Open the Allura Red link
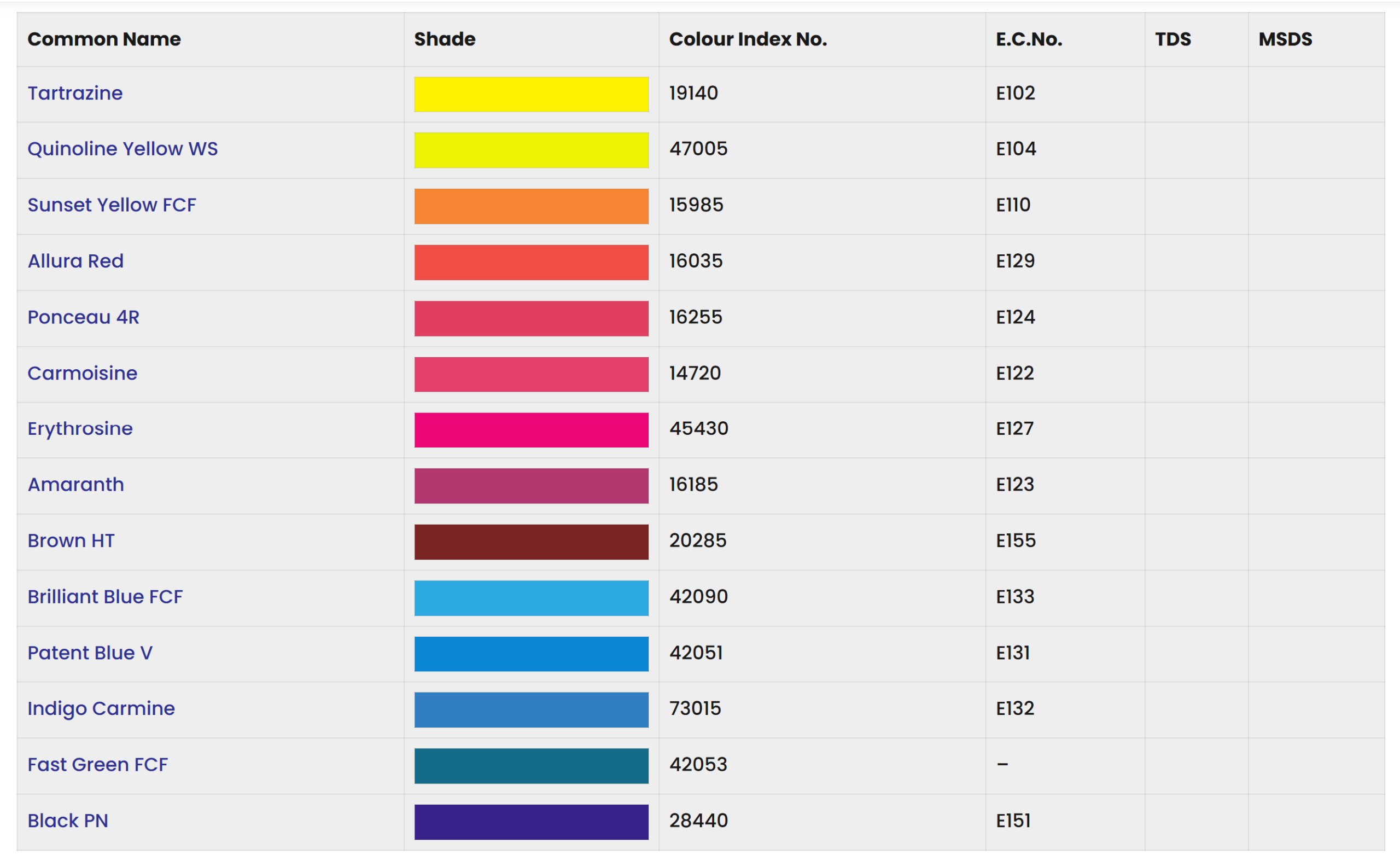The image size is (1400, 855). tap(75, 261)
